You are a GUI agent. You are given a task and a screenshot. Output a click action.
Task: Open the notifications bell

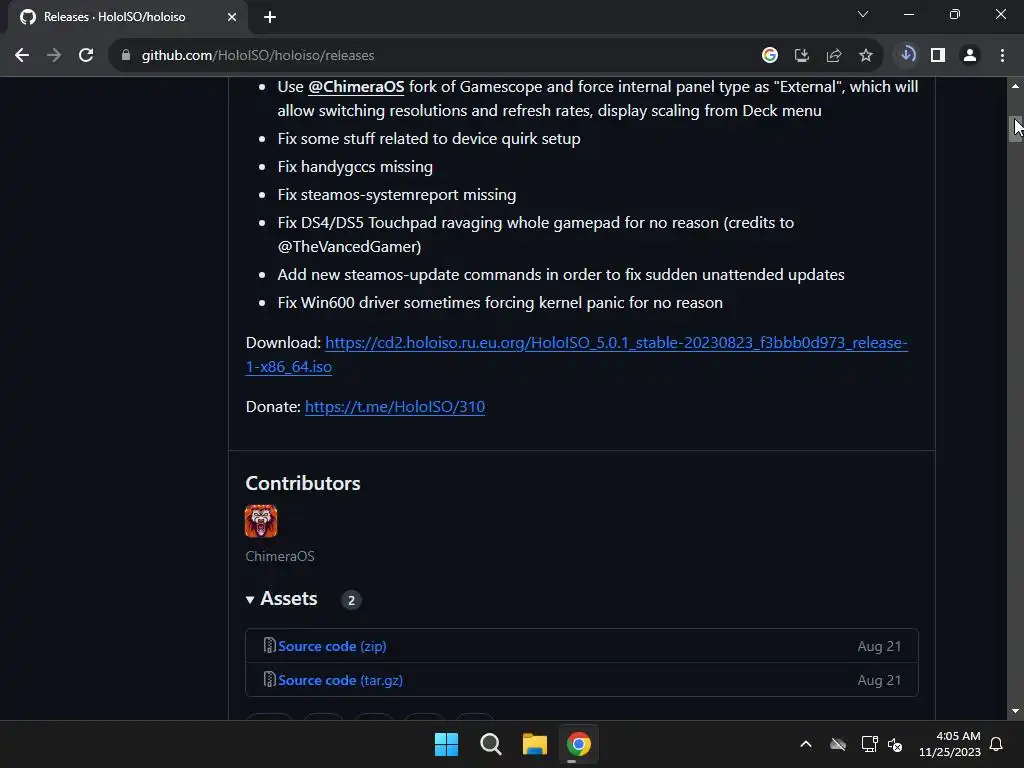[997, 744]
